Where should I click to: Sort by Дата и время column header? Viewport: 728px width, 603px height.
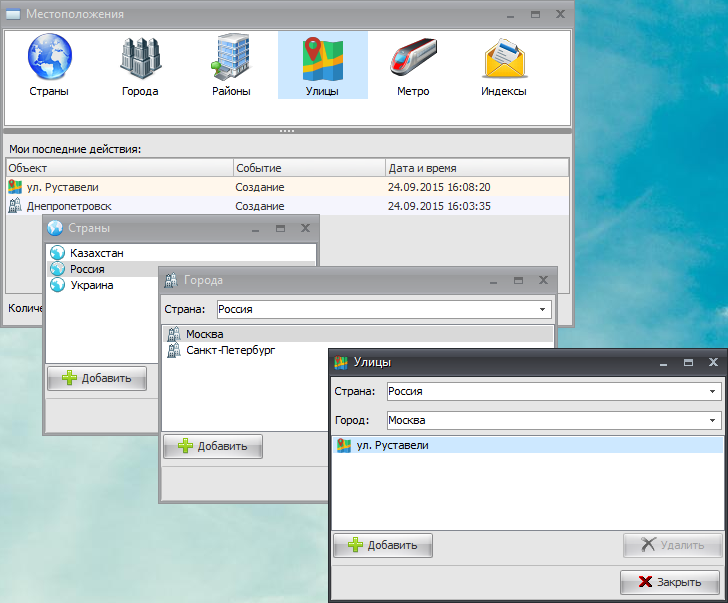pyautogui.click(x=476, y=168)
